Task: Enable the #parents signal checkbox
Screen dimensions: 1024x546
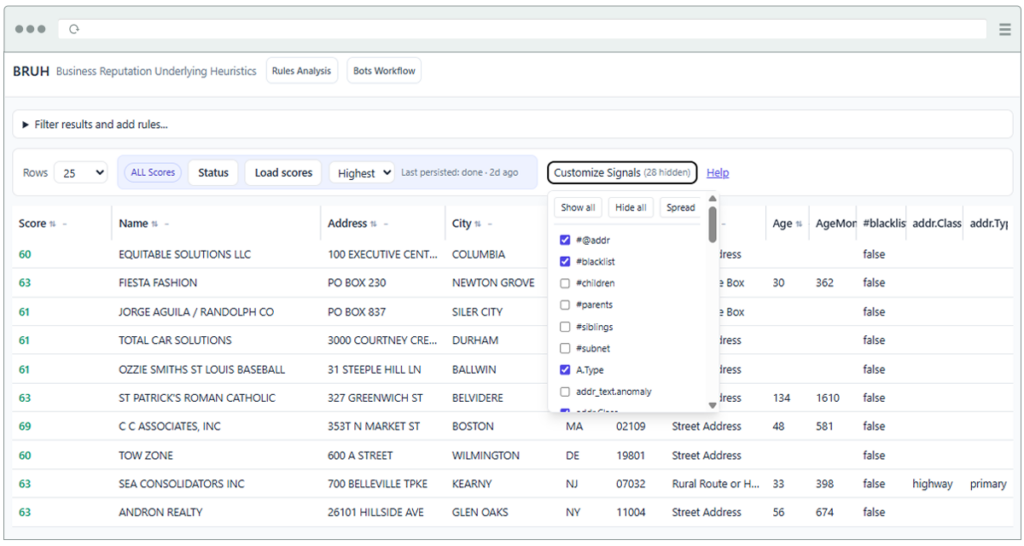Action: [x=565, y=304]
